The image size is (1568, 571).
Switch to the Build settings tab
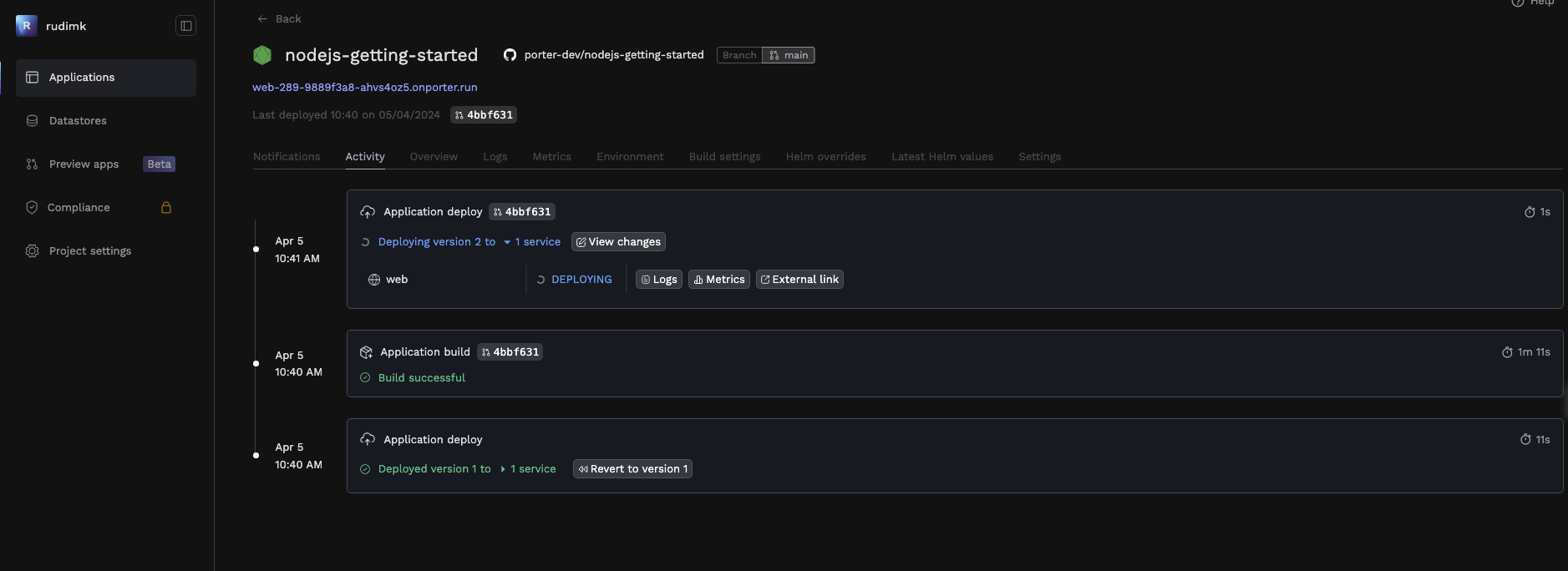coord(725,157)
